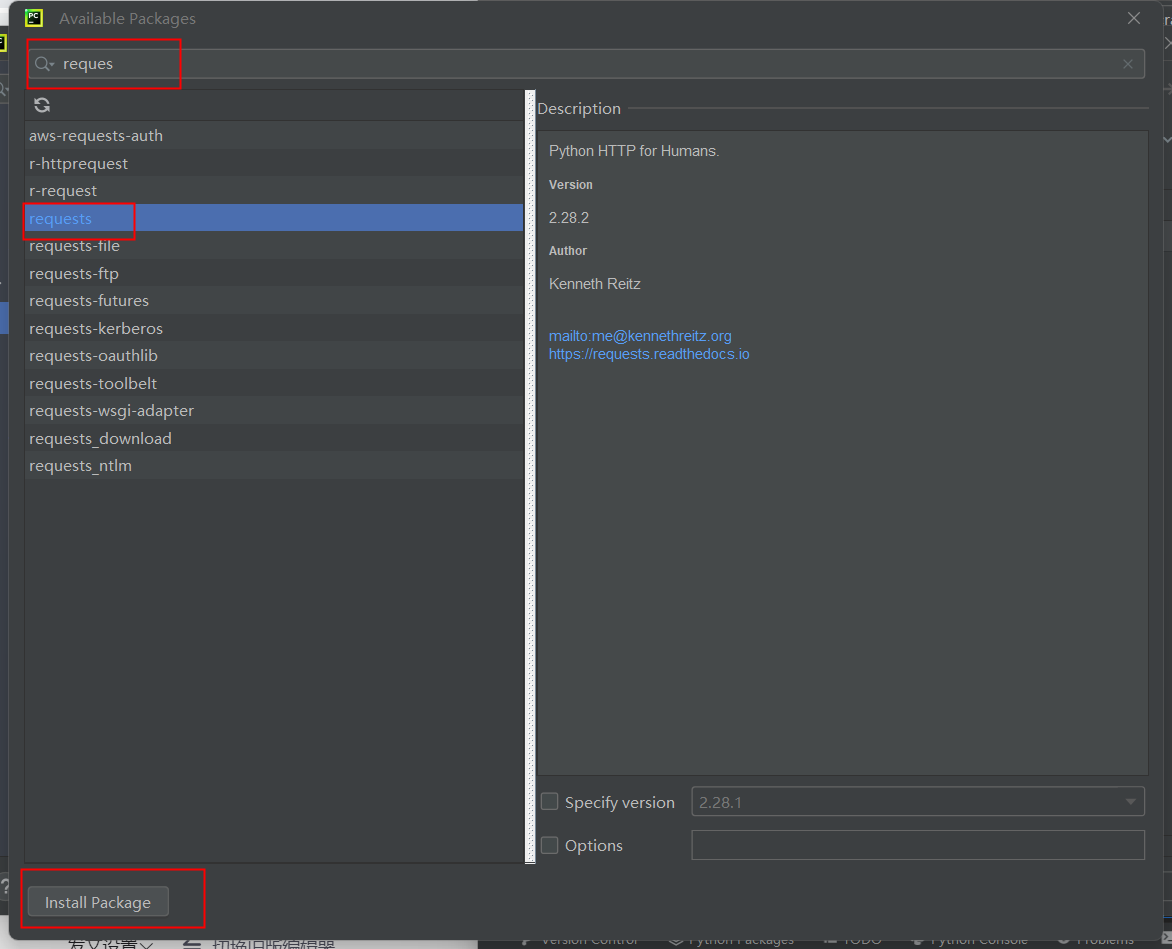
Task: Select the requests-futures package
Action: [x=274, y=300]
